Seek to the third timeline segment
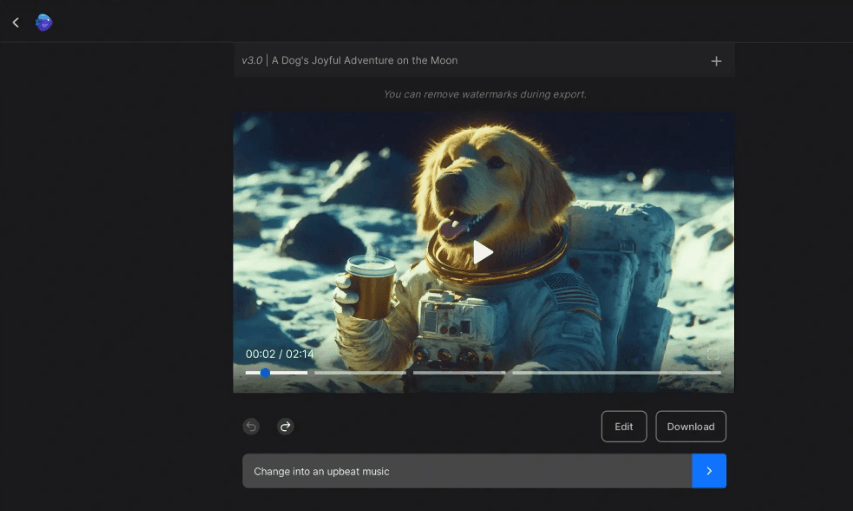The image size is (853, 511). pyautogui.click(x=459, y=373)
